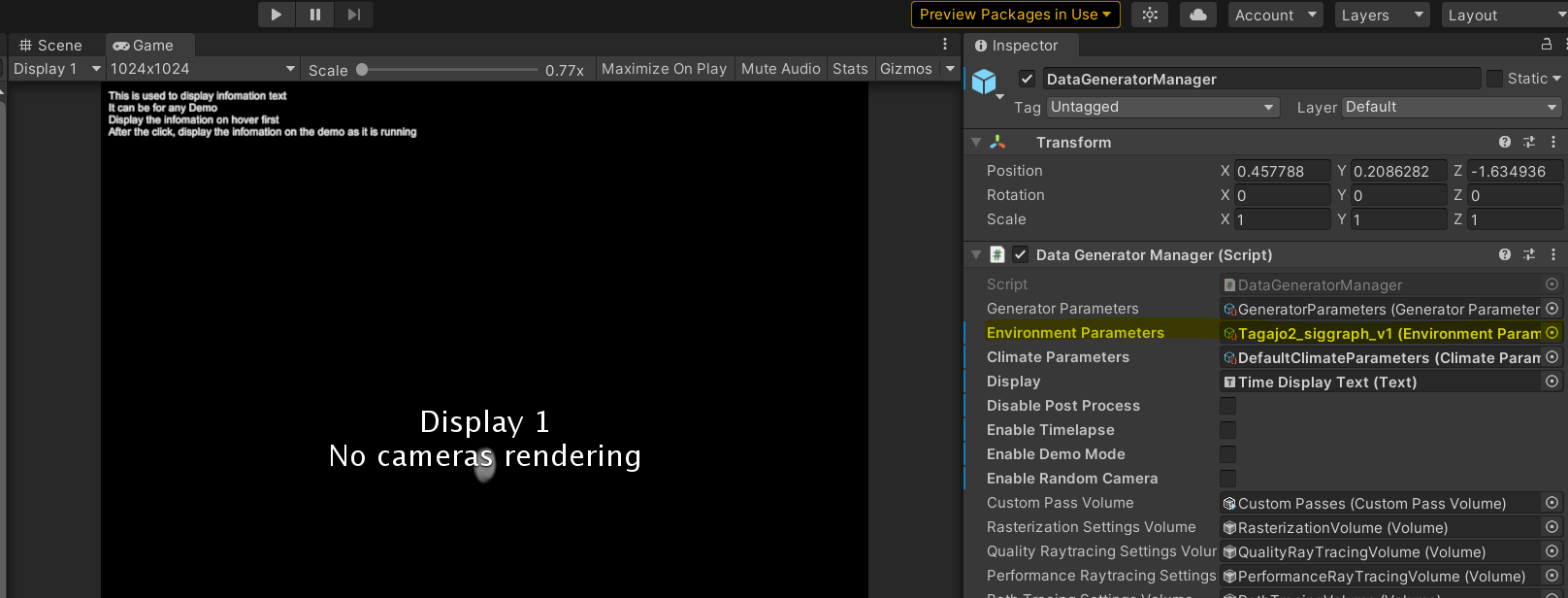Open object picker for Custom Pass Volume
Image resolution: width=1568 pixels, height=598 pixels.
click(1552, 503)
